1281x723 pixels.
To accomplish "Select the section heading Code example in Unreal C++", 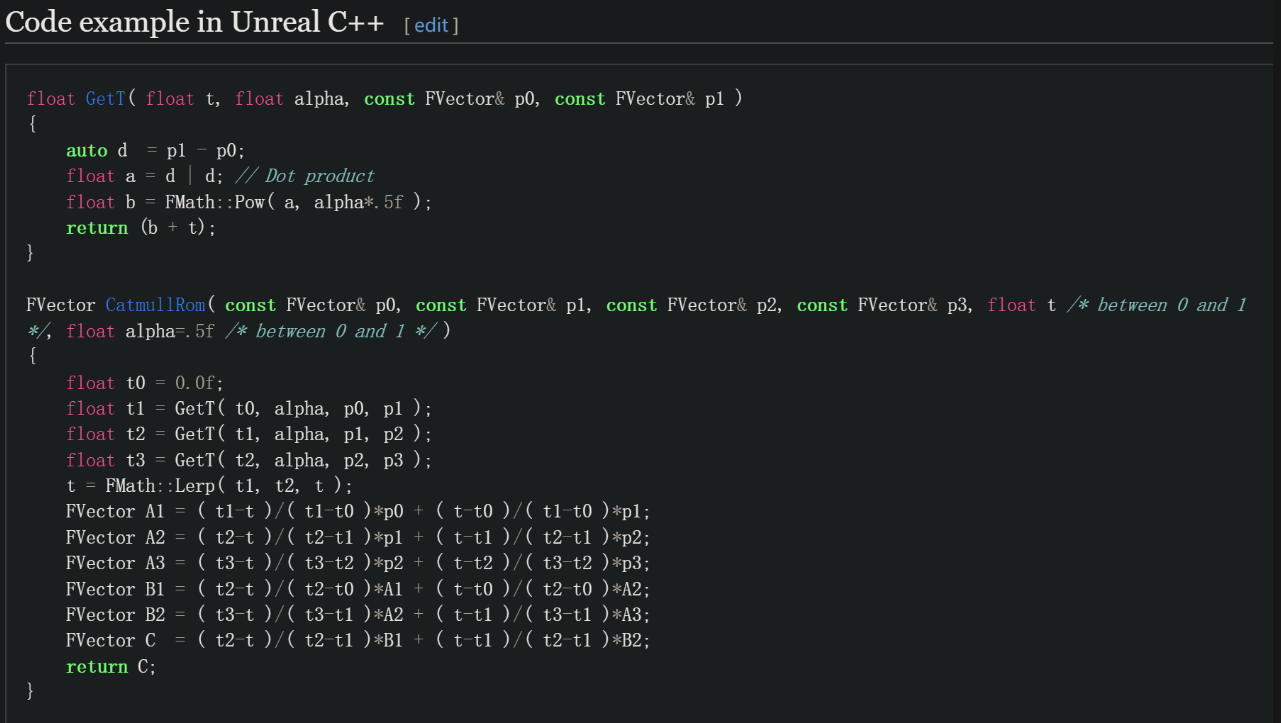I will click(x=195, y=21).
